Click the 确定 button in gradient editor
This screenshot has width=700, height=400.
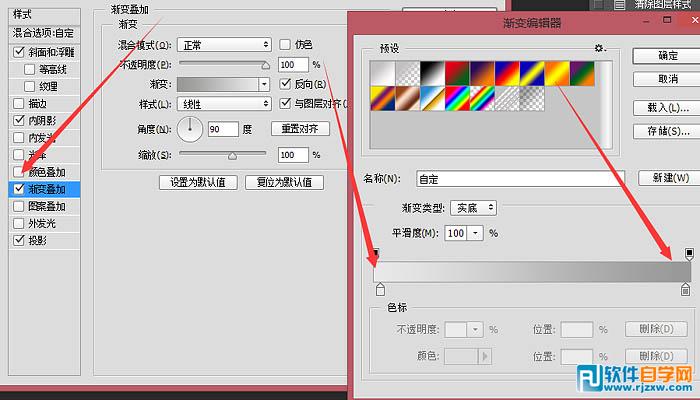point(668,56)
